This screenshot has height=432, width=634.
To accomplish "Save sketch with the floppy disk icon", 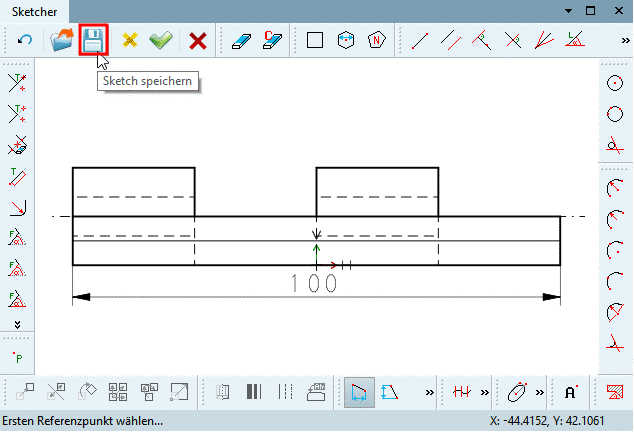I will (93, 40).
